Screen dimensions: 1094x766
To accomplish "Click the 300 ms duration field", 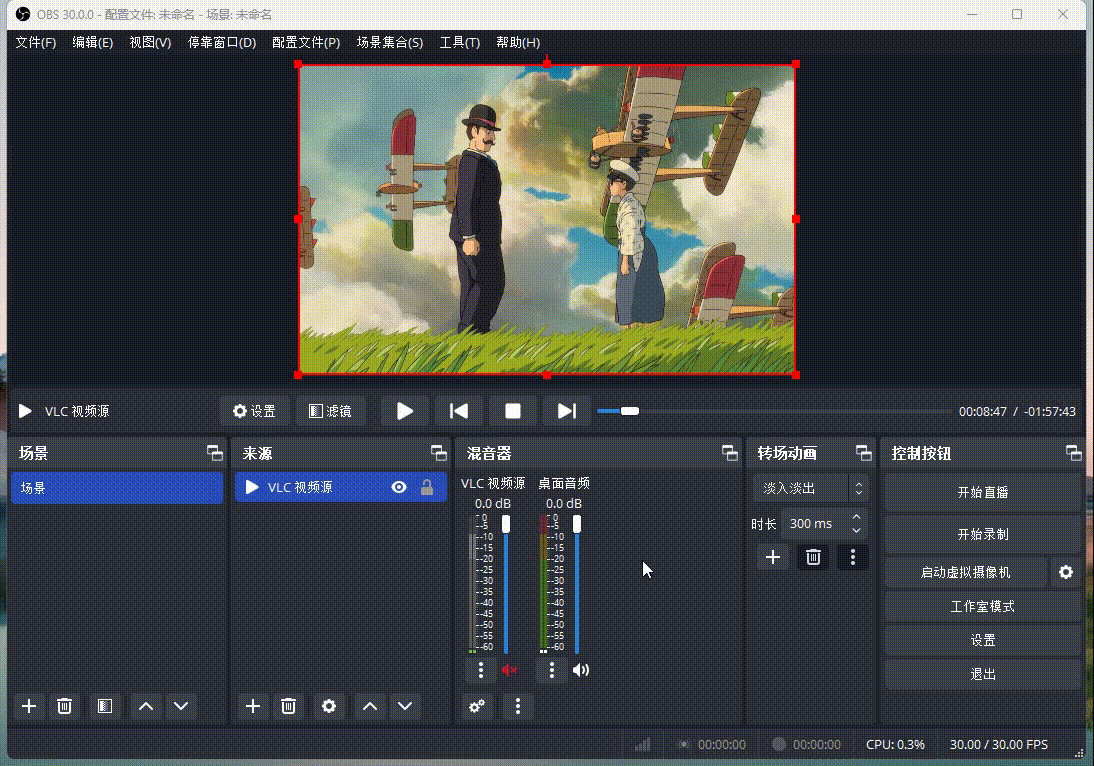I will tap(814, 524).
